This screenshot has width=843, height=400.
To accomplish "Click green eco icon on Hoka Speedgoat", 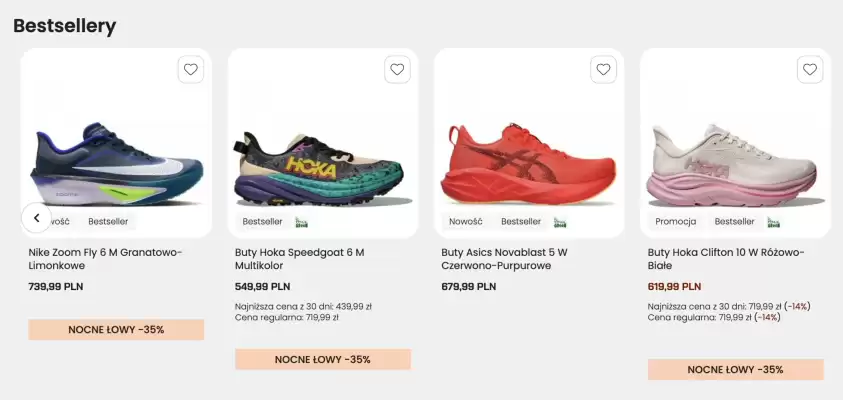I will pos(302,222).
